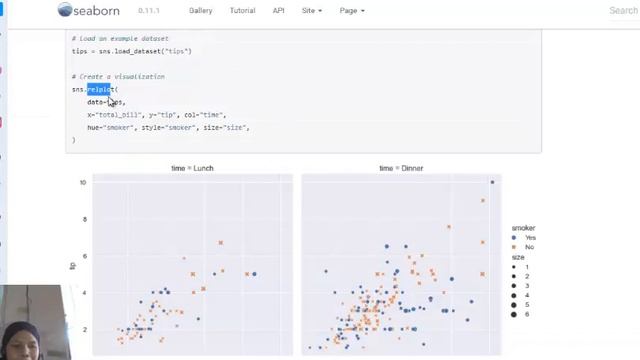Expand the Site dropdown menu

pos(311,11)
